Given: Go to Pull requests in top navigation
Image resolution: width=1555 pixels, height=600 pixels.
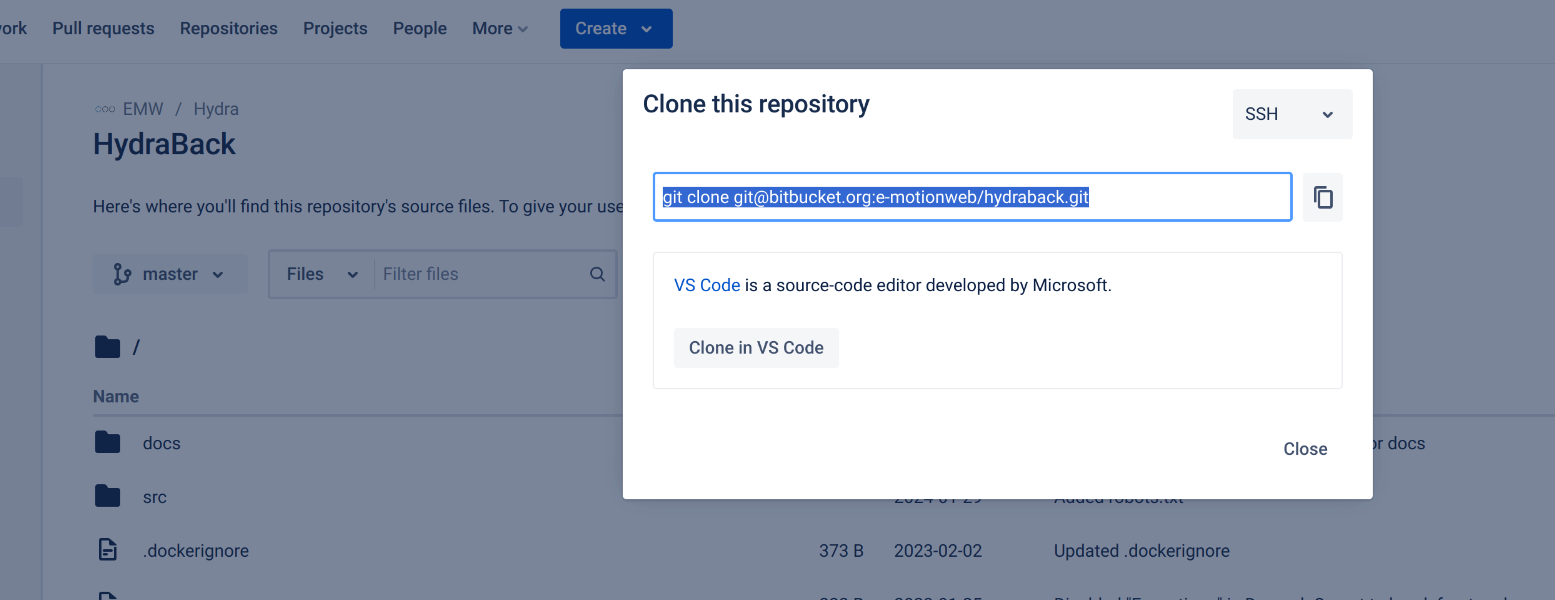Looking at the screenshot, I should pos(103,29).
